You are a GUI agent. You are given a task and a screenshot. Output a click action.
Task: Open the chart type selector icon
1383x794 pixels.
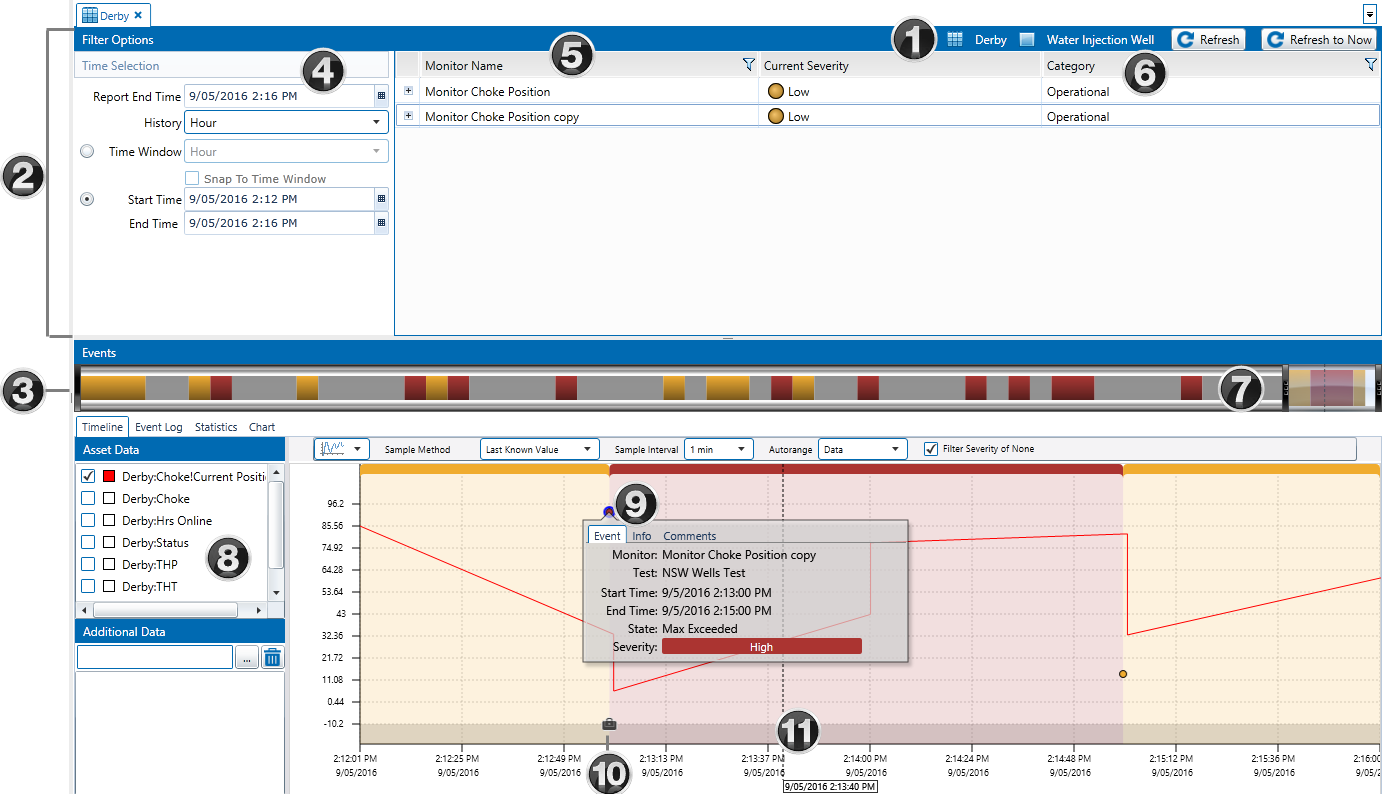click(x=341, y=450)
